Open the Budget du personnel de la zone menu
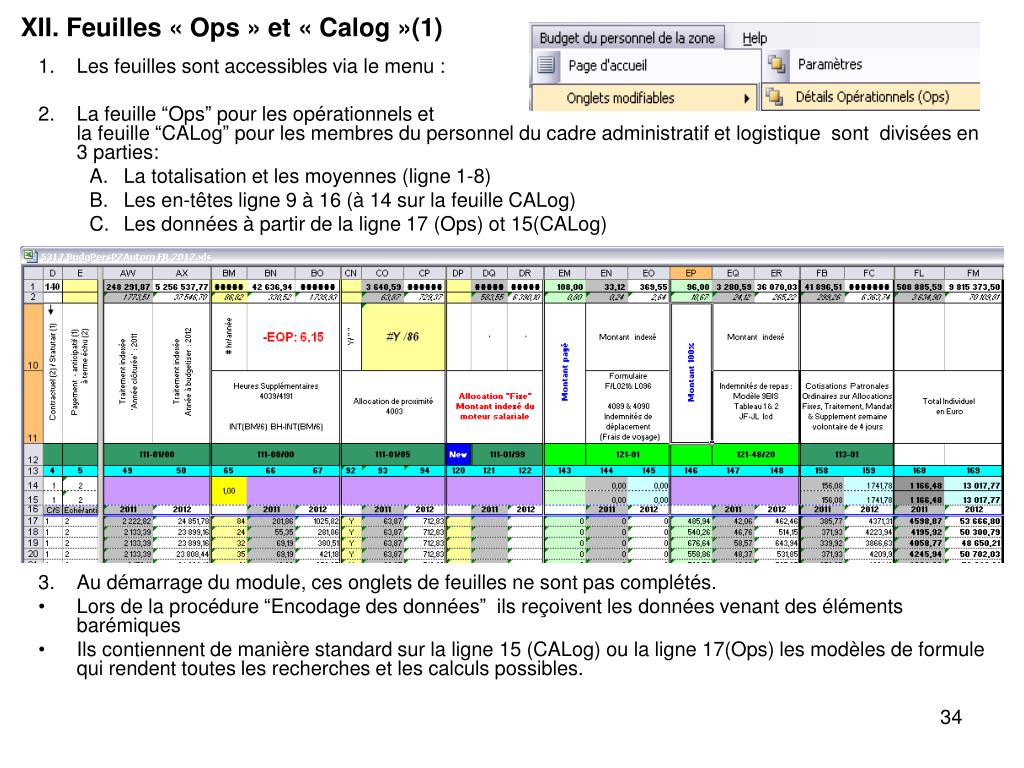This screenshot has height=768, width=1024. coord(627,38)
